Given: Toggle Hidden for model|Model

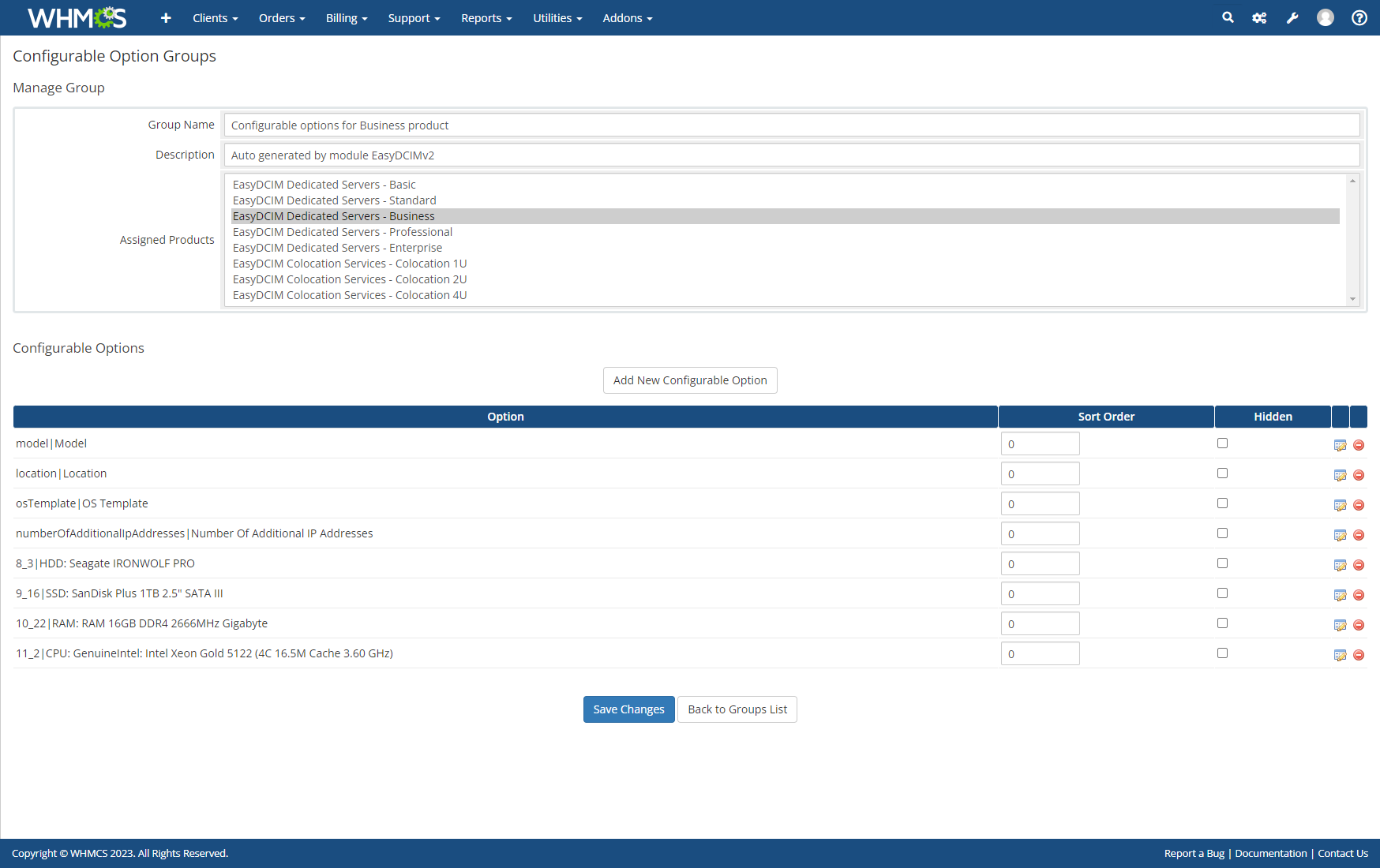Looking at the screenshot, I should [1222, 443].
